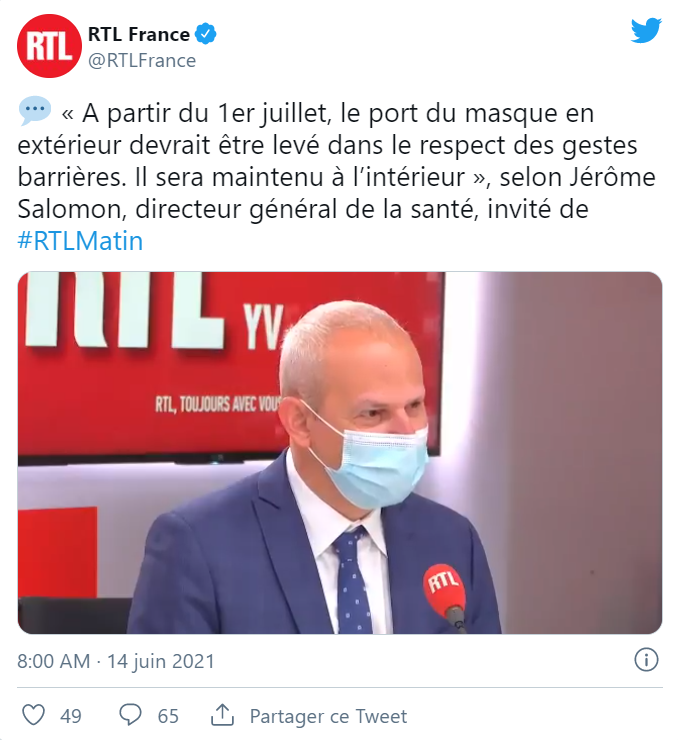Open the RTL France display name

pos(139,34)
